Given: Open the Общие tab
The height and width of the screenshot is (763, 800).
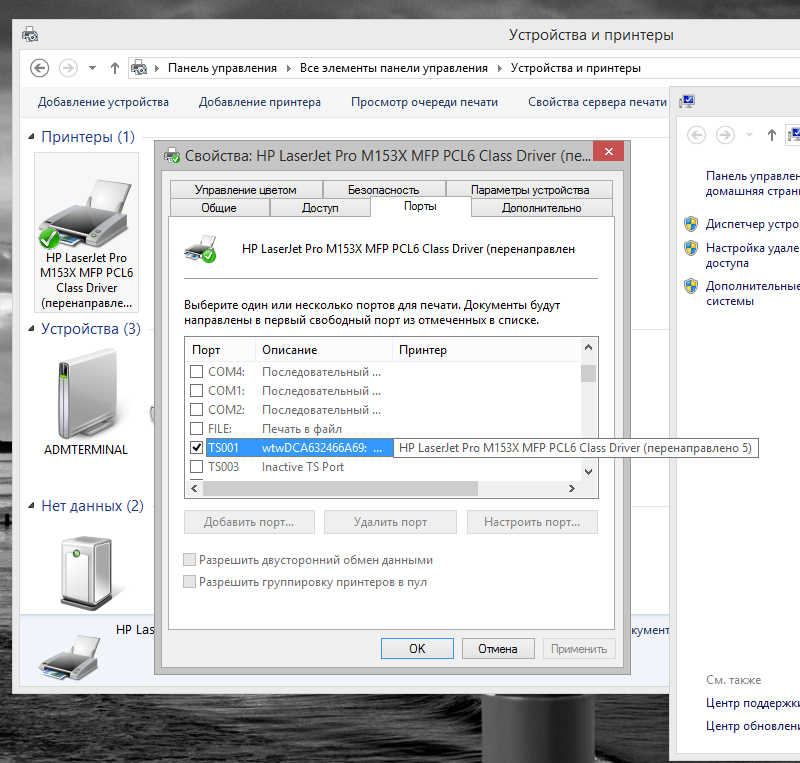Looking at the screenshot, I should click(x=219, y=208).
